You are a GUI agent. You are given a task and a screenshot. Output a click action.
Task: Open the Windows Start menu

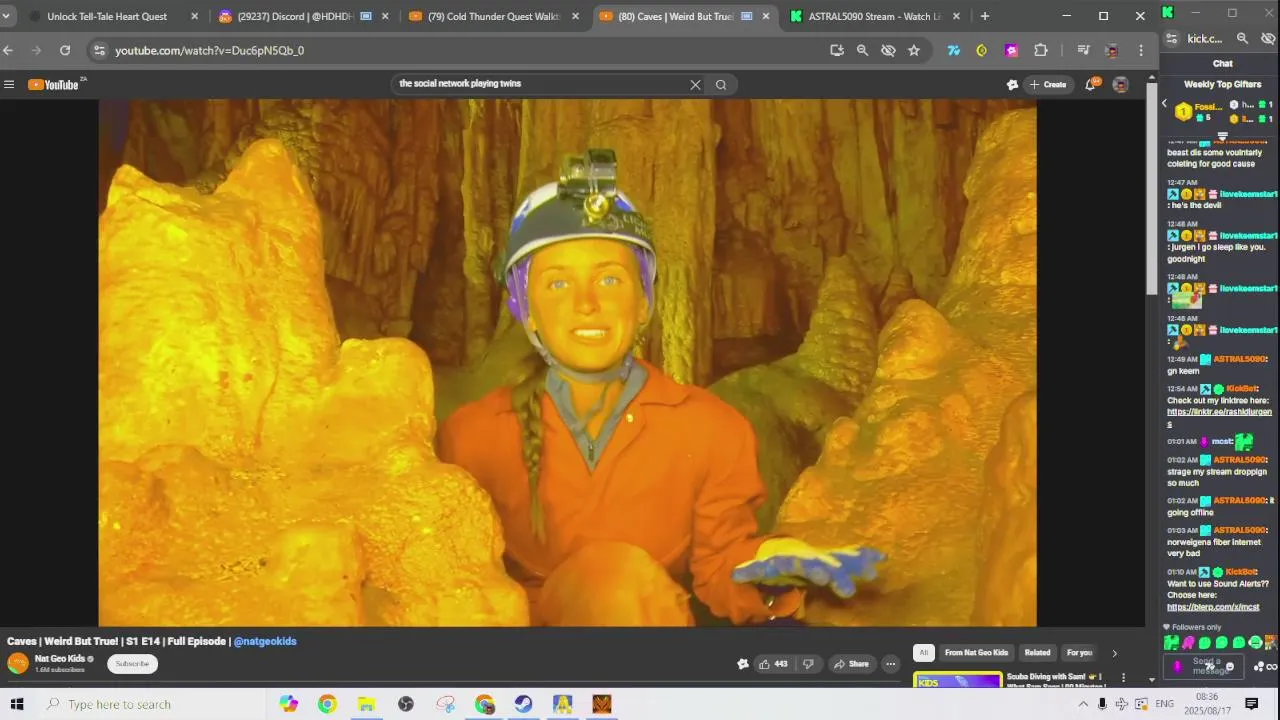pyautogui.click(x=17, y=704)
